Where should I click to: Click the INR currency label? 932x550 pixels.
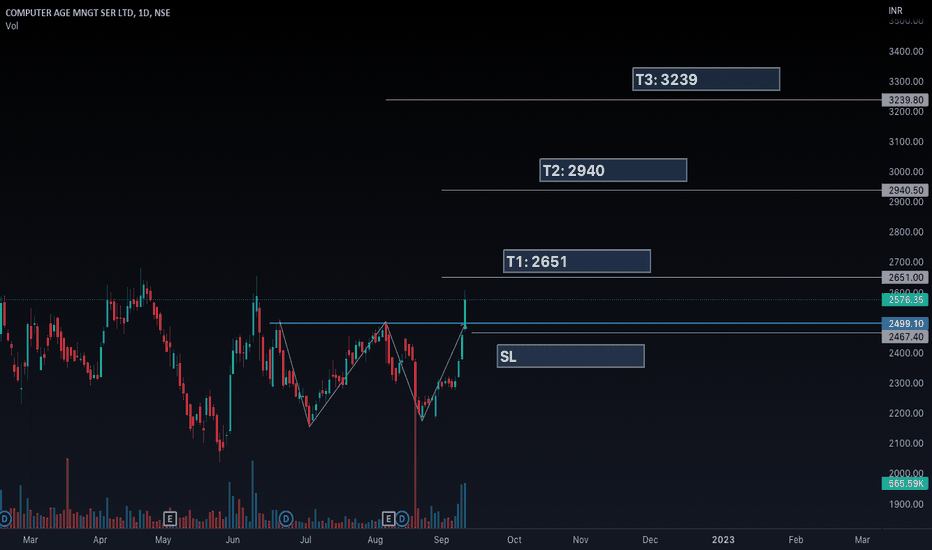895,11
